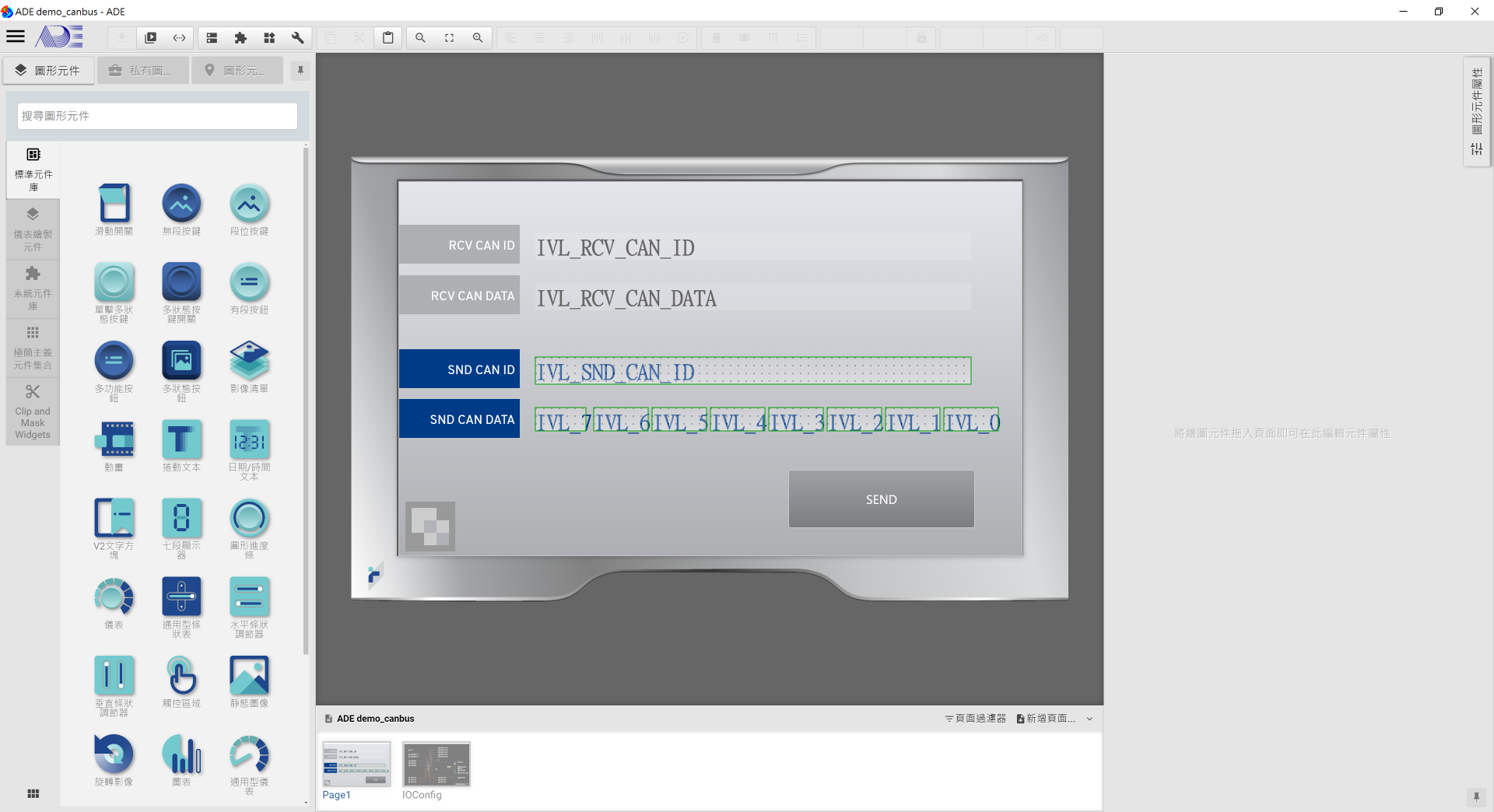Viewport: 1494px width, 812px height.
Task: Click the SEND button on canvas
Action: click(881, 499)
